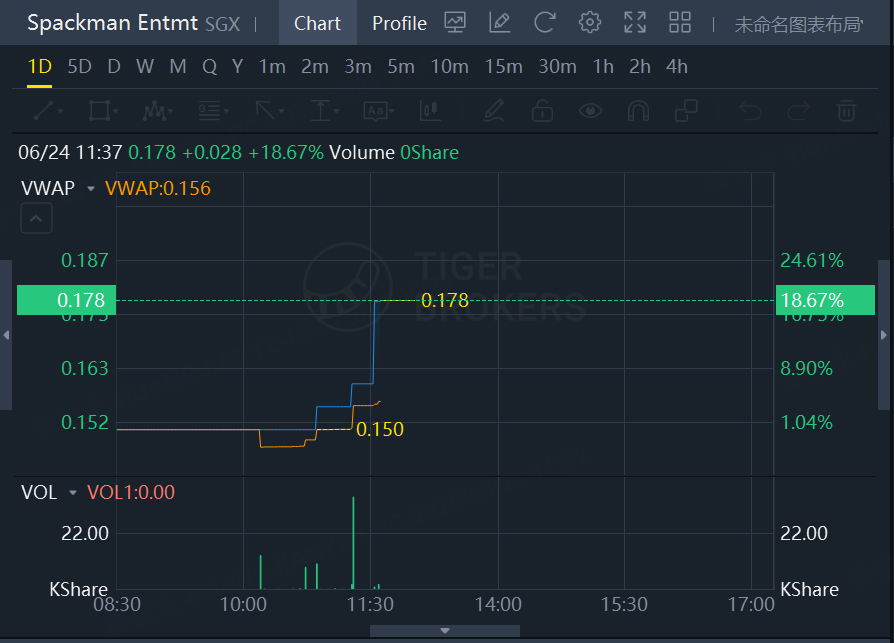Undo the last drawing action
The image size is (894, 643).
point(750,111)
